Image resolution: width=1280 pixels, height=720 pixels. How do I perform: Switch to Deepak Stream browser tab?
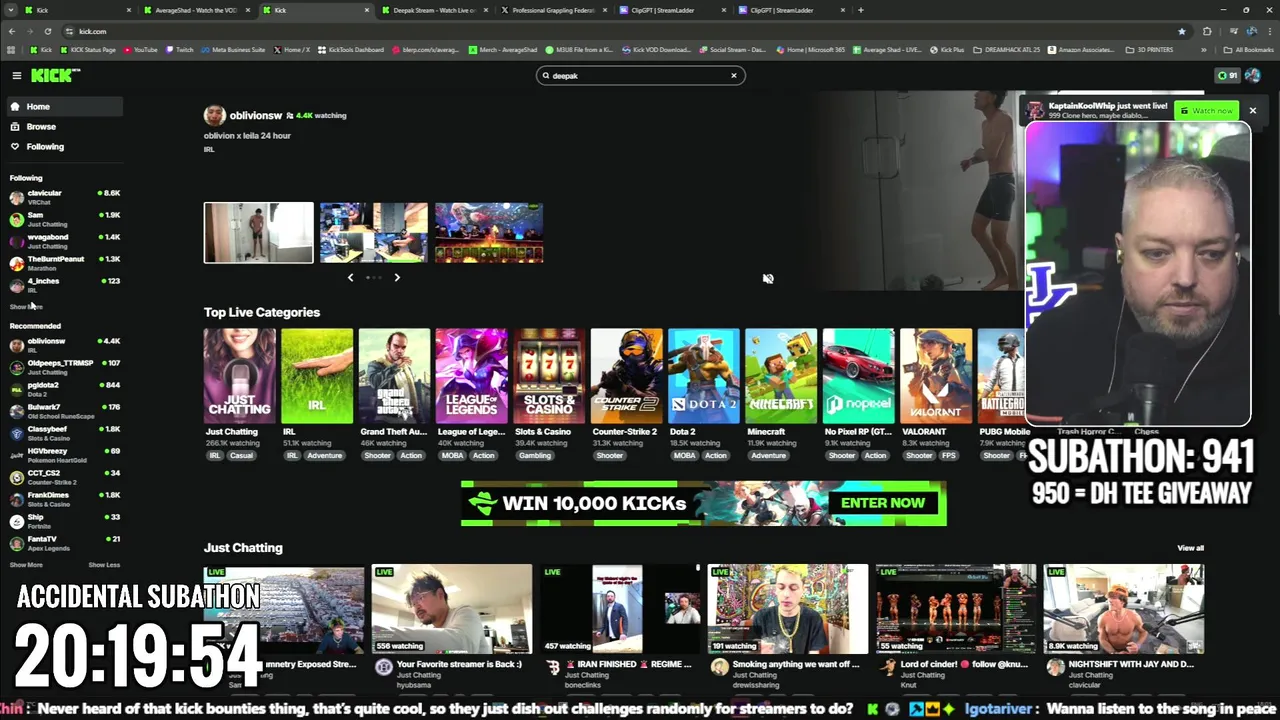click(436, 10)
